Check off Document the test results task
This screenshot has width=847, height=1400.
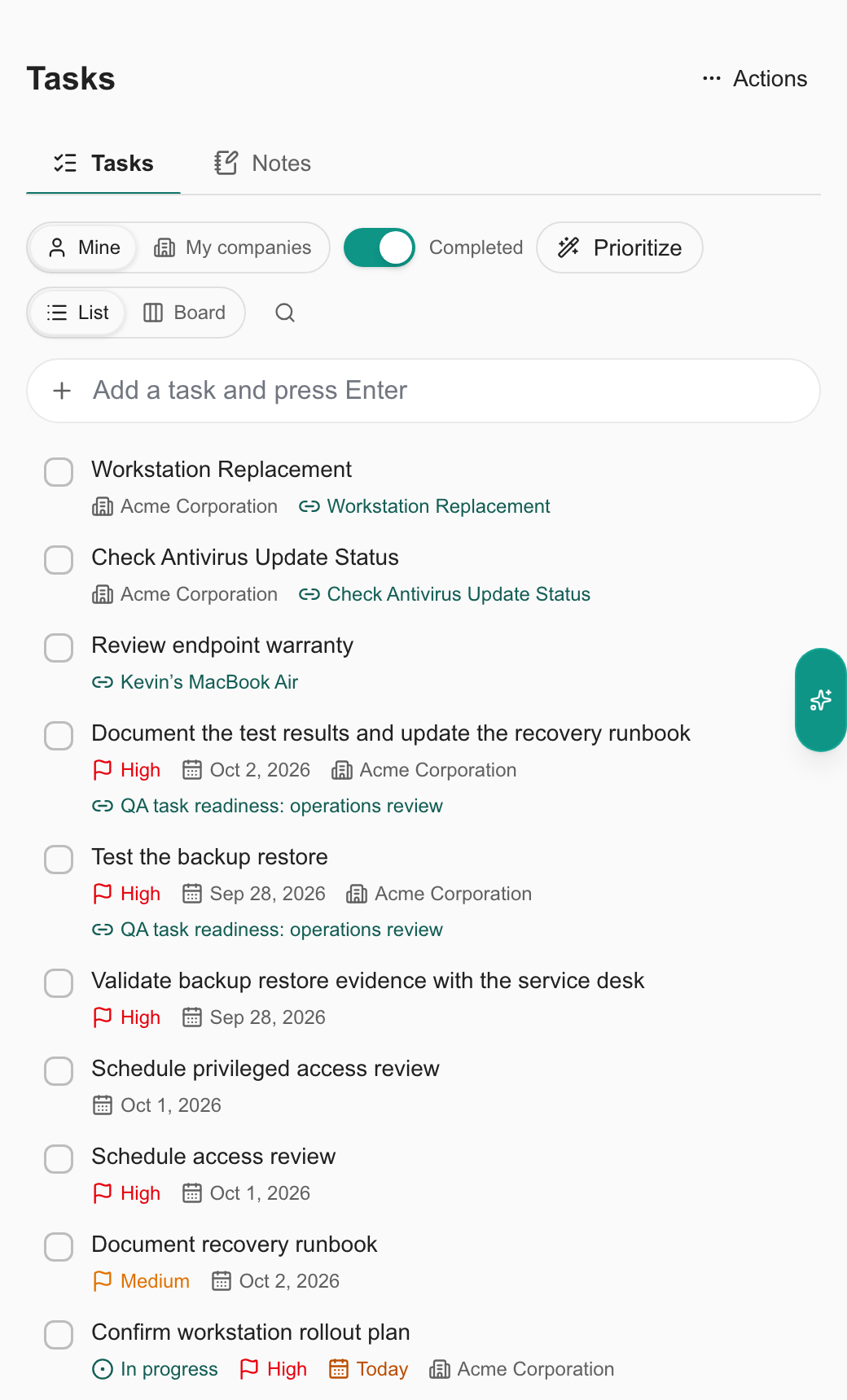(x=59, y=735)
